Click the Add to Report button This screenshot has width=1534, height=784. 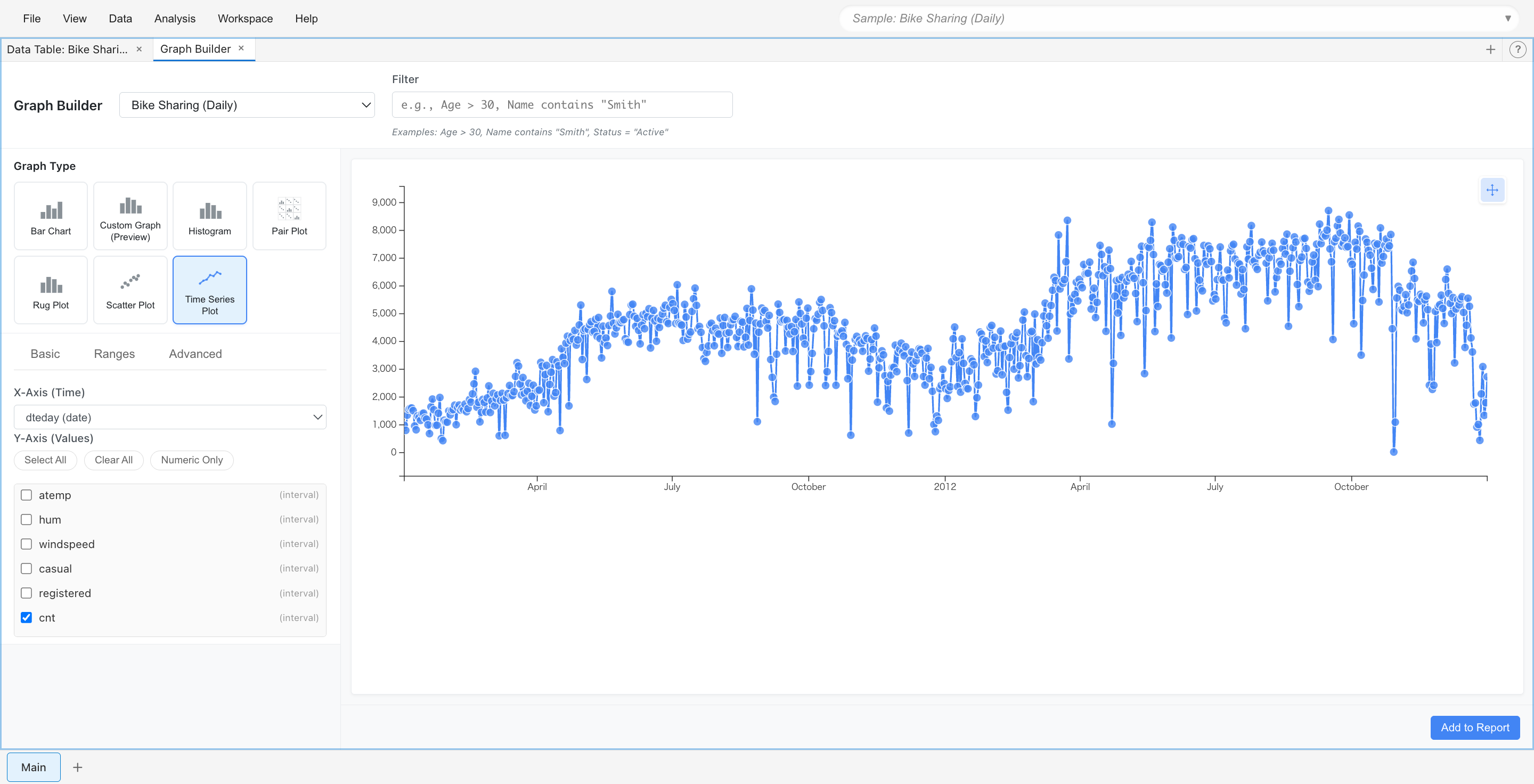coord(1474,728)
